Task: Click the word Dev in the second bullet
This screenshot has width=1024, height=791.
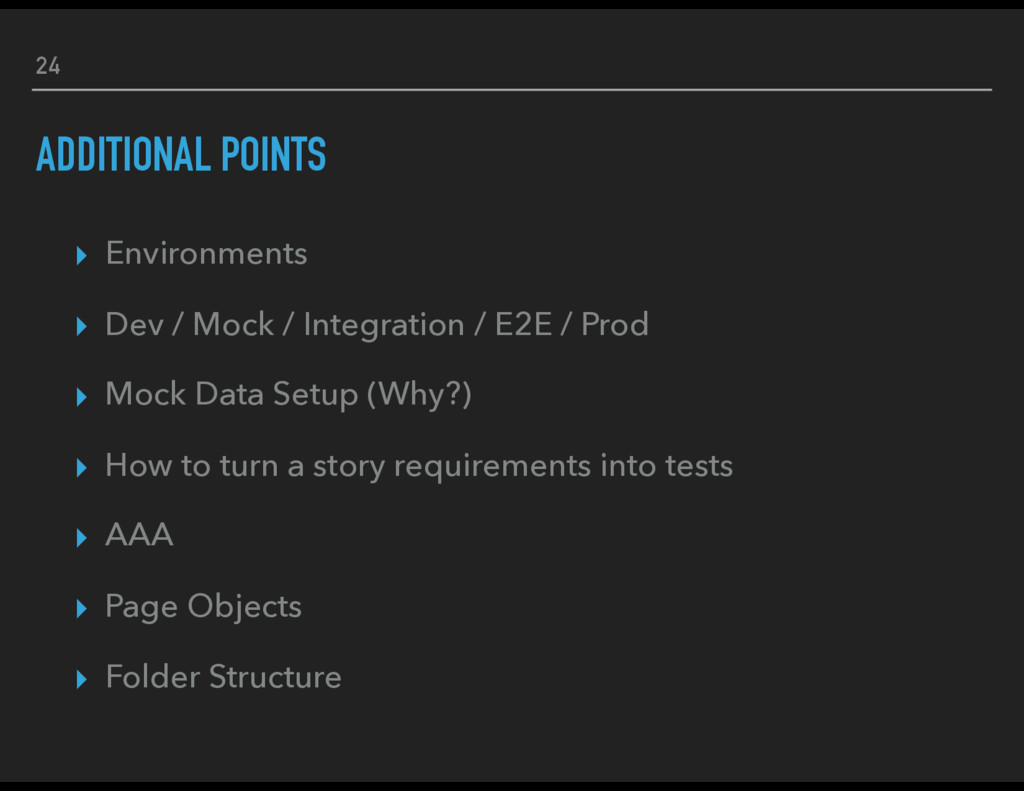Action: click(135, 324)
